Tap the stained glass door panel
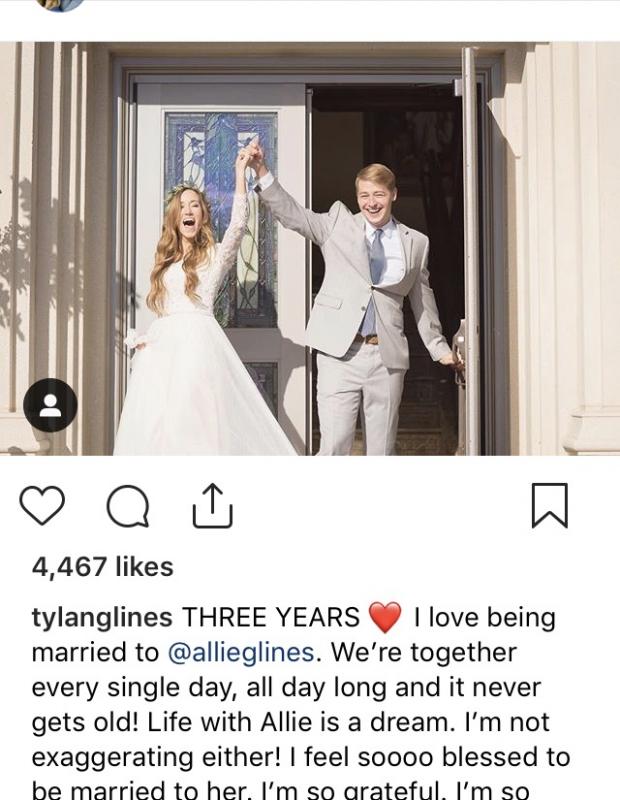Screen dimensions: 620x800 tap(222, 219)
